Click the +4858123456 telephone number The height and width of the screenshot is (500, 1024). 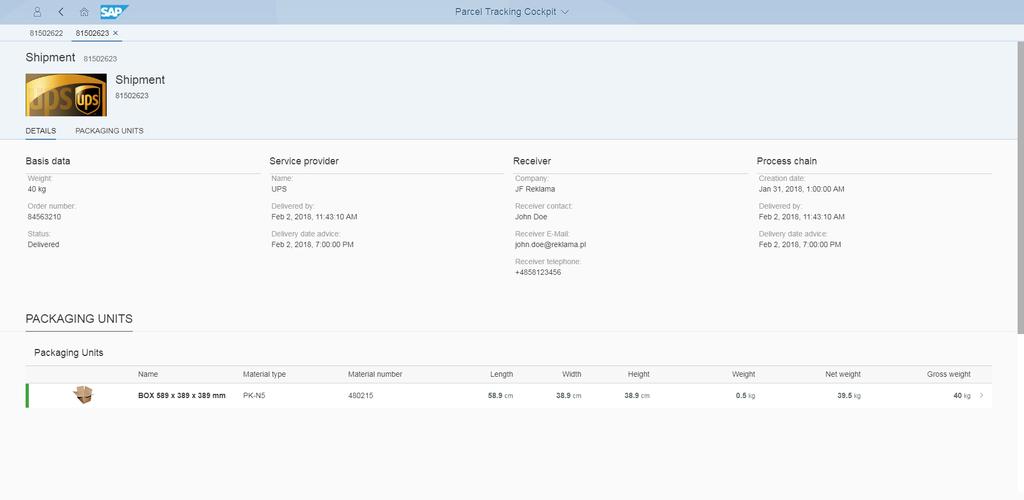538,272
